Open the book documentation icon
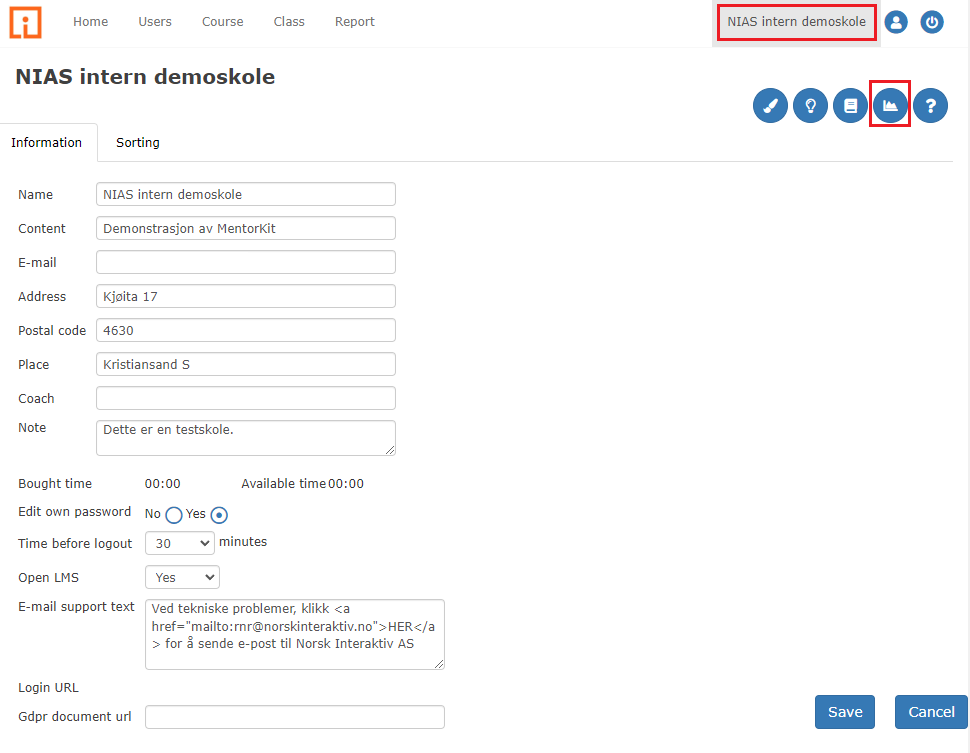 [x=850, y=105]
